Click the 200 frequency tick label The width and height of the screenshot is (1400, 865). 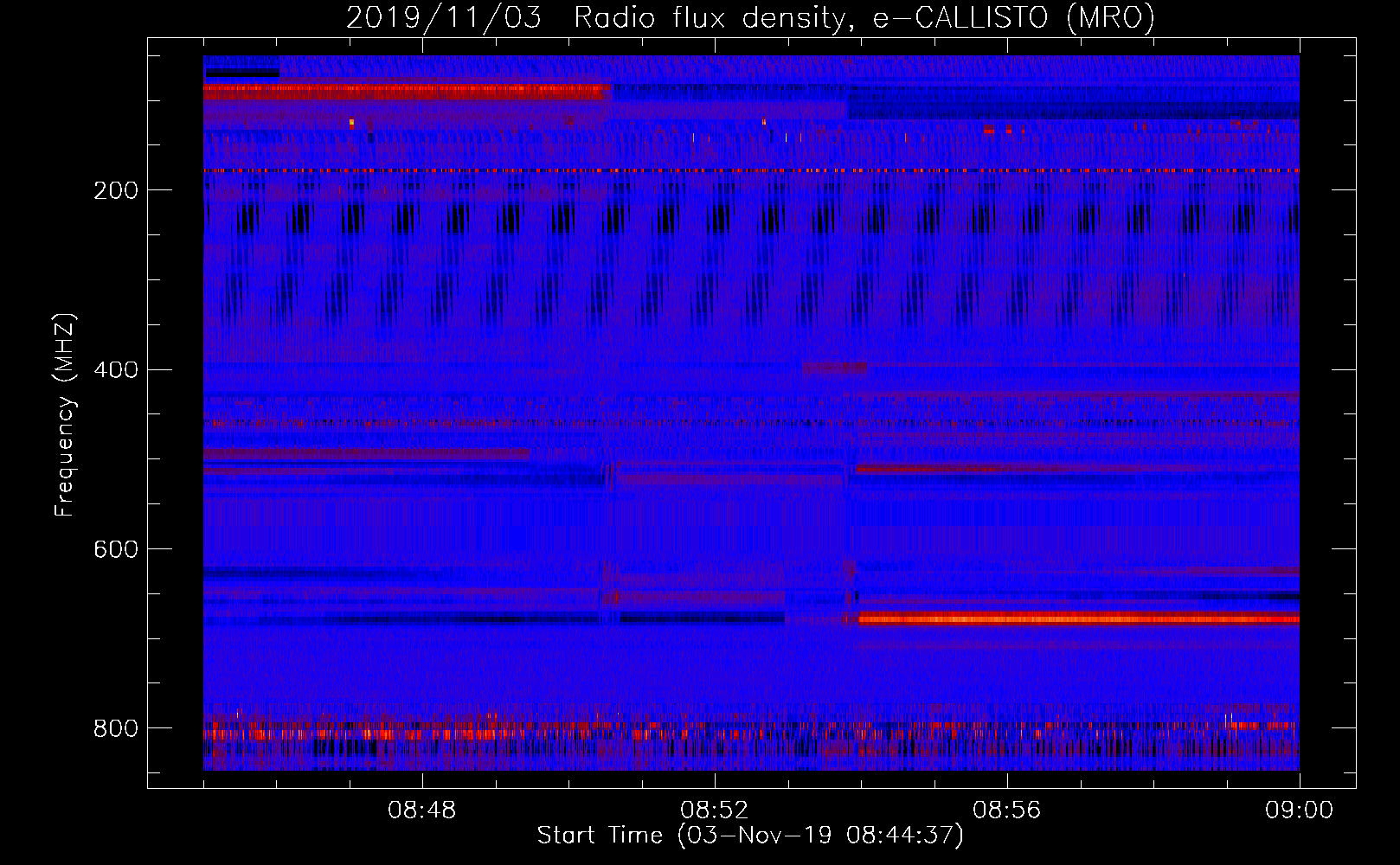pos(115,190)
